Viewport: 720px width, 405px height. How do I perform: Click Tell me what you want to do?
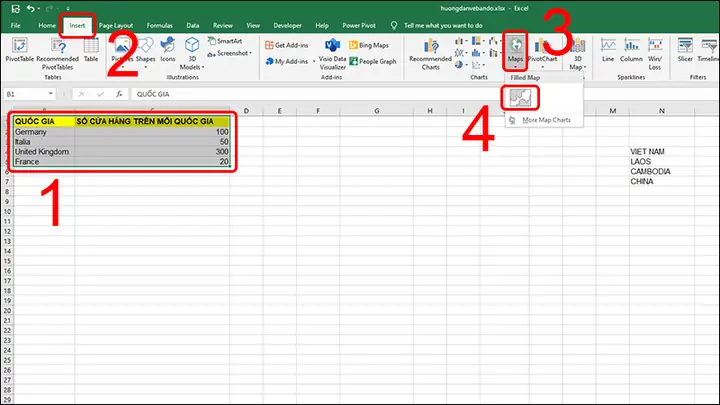pos(443,25)
